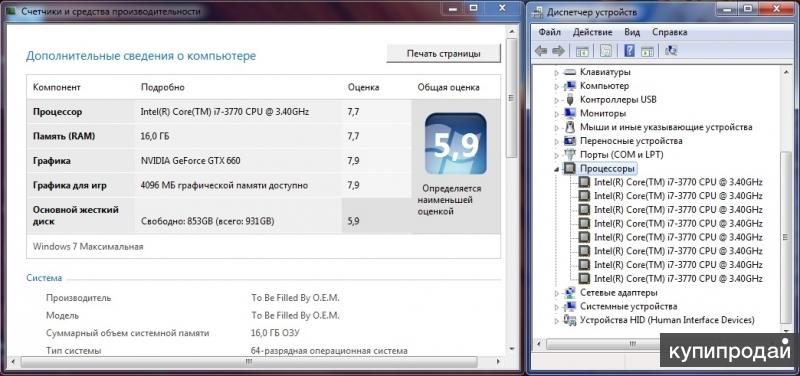Expand the Компьютер node
This screenshot has width=800, height=376.
557,86
